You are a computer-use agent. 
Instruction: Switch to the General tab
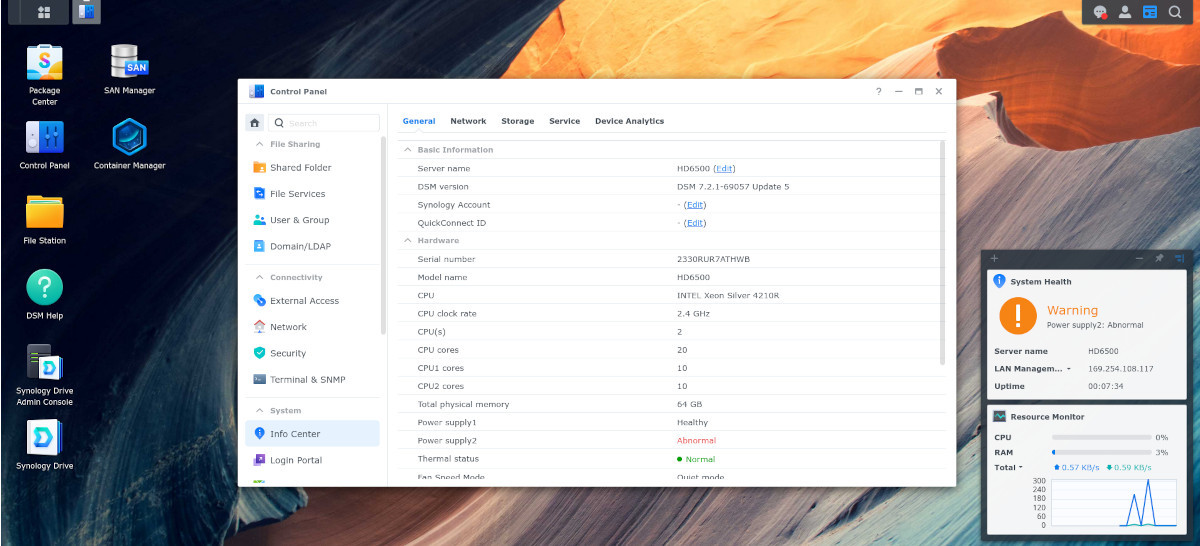click(x=419, y=121)
